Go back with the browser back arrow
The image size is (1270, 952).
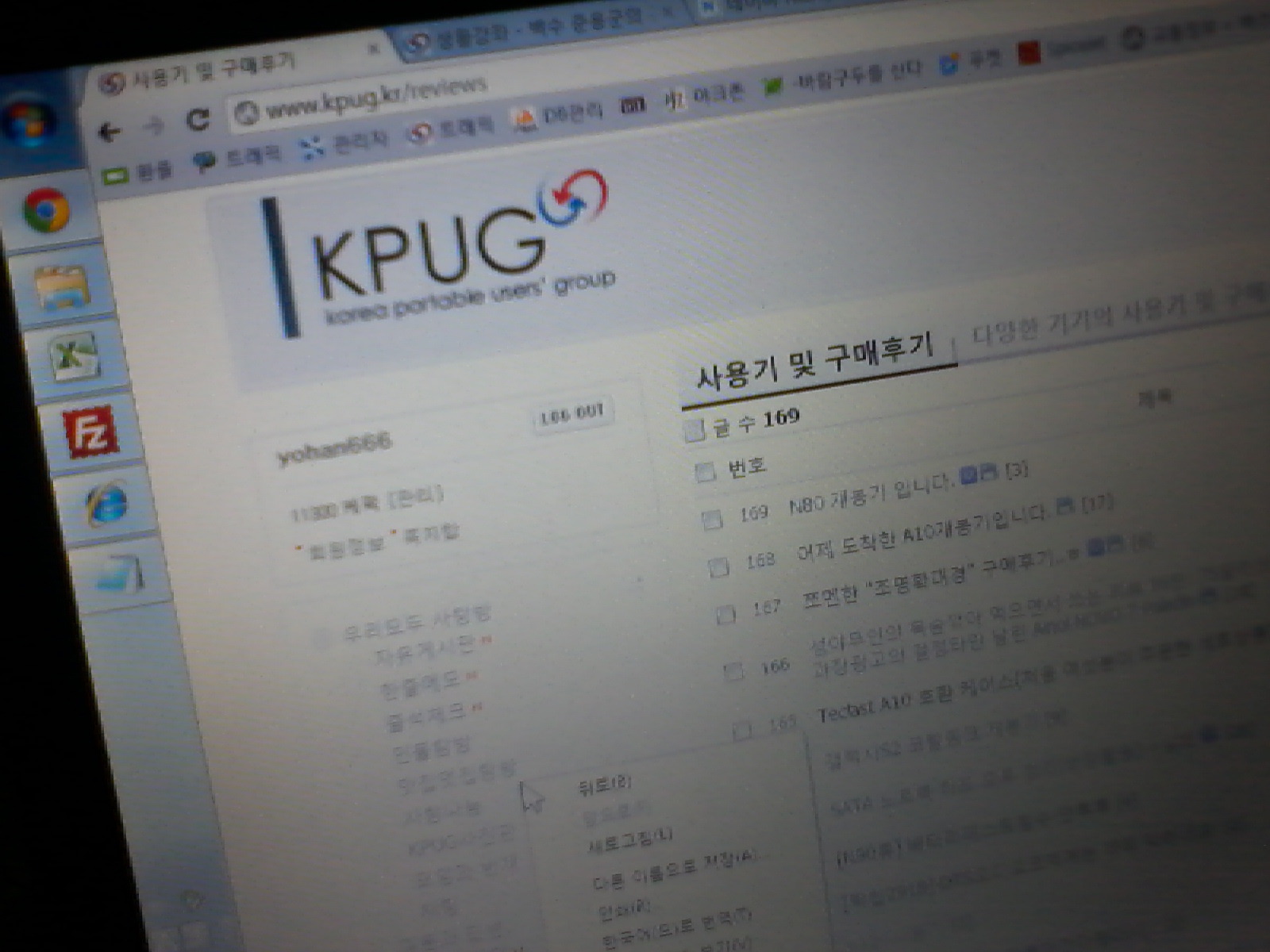[110, 132]
